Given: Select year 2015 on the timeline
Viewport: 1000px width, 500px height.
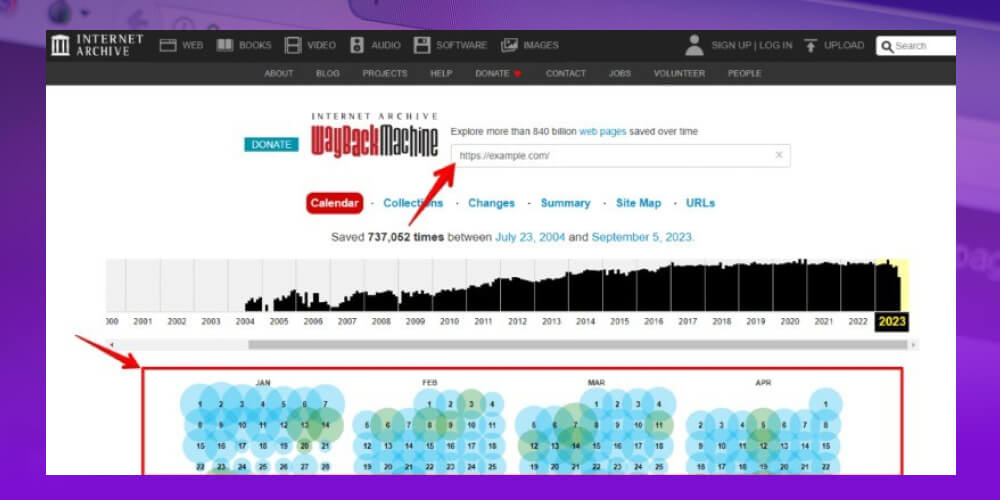Looking at the screenshot, I should (x=619, y=322).
